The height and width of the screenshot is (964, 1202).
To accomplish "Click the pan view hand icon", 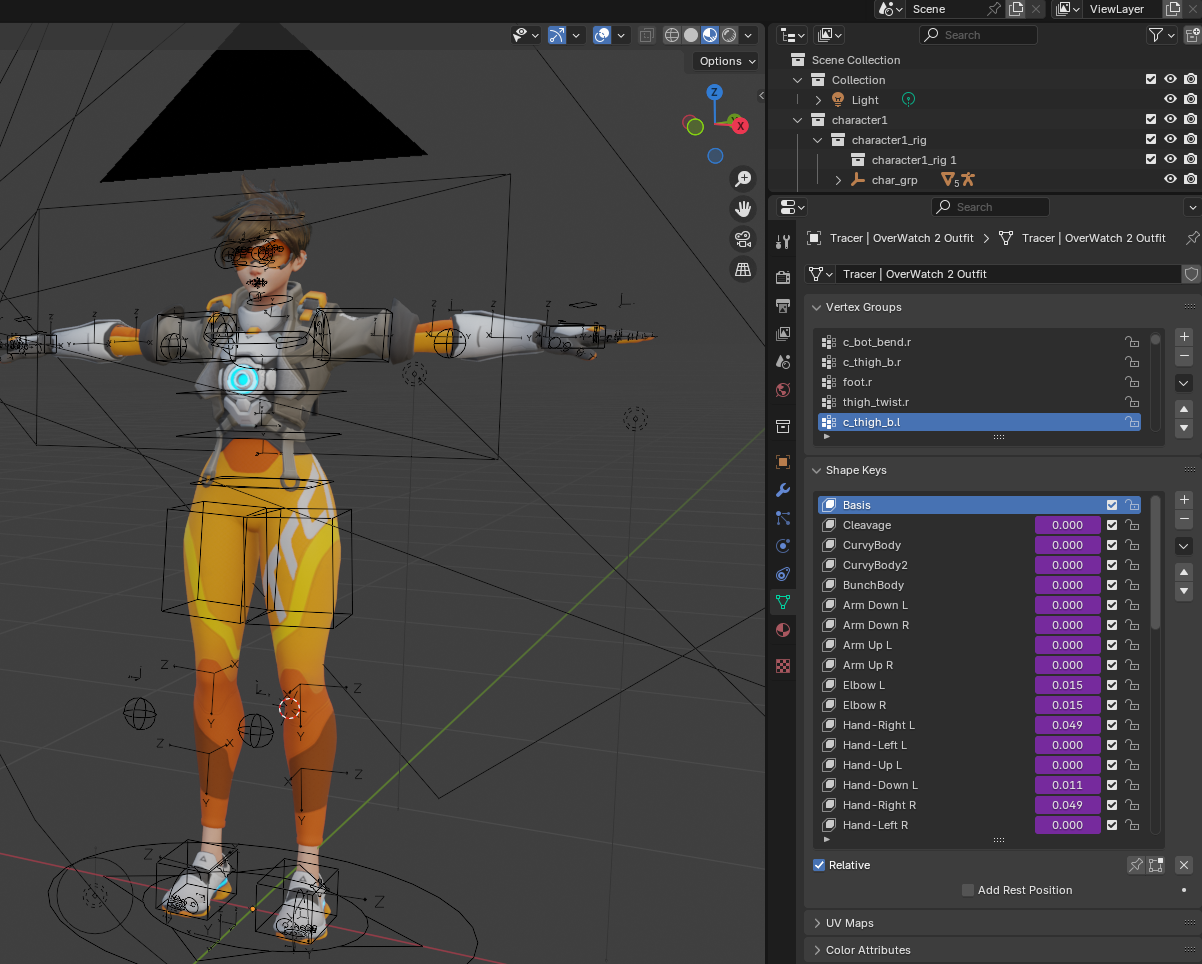I will (743, 209).
